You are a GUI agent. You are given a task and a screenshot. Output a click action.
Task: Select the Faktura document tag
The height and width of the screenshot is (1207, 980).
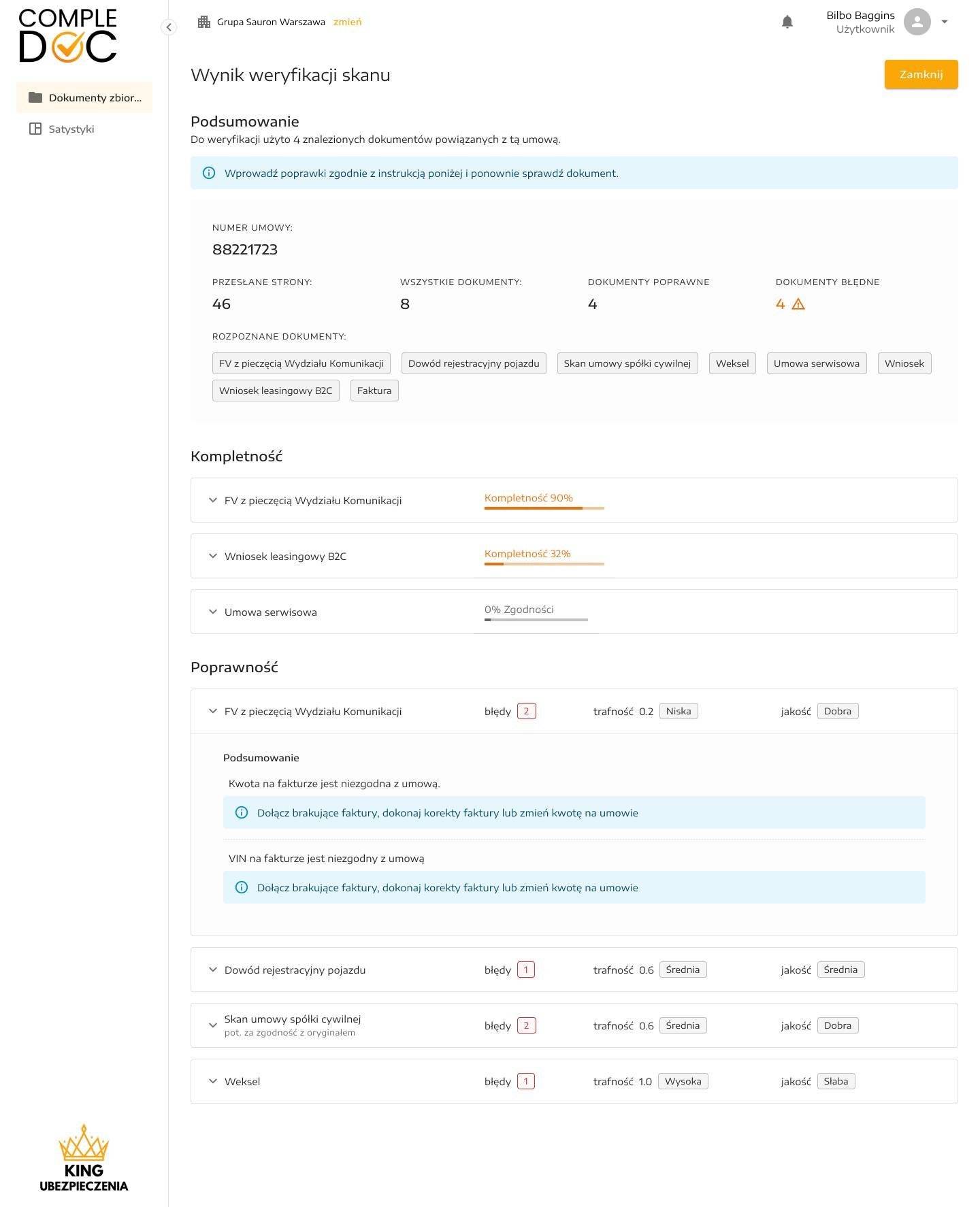tap(374, 391)
